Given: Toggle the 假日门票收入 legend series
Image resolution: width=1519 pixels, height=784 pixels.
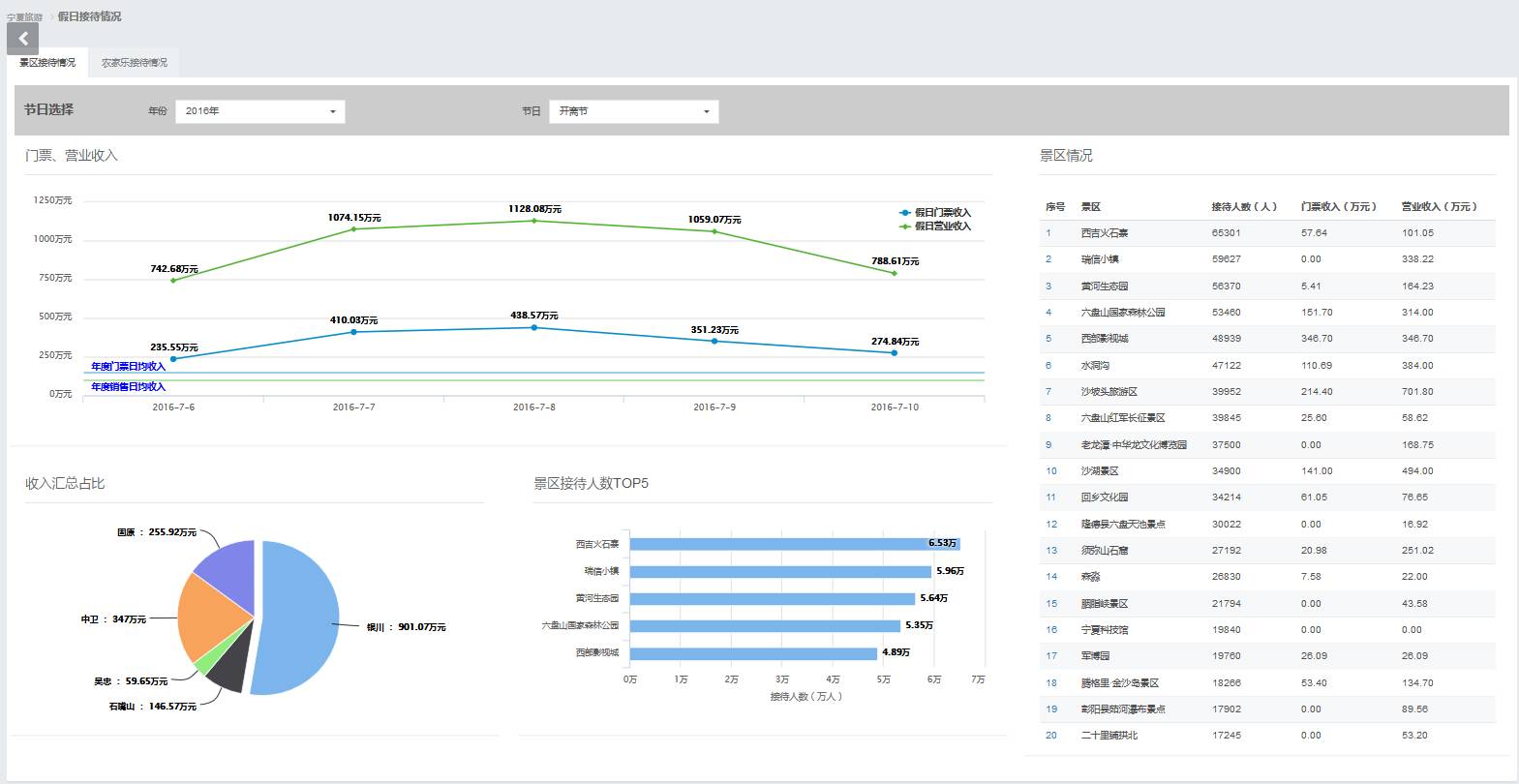Looking at the screenshot, I should pyautogui.click(x=934, y=213).
